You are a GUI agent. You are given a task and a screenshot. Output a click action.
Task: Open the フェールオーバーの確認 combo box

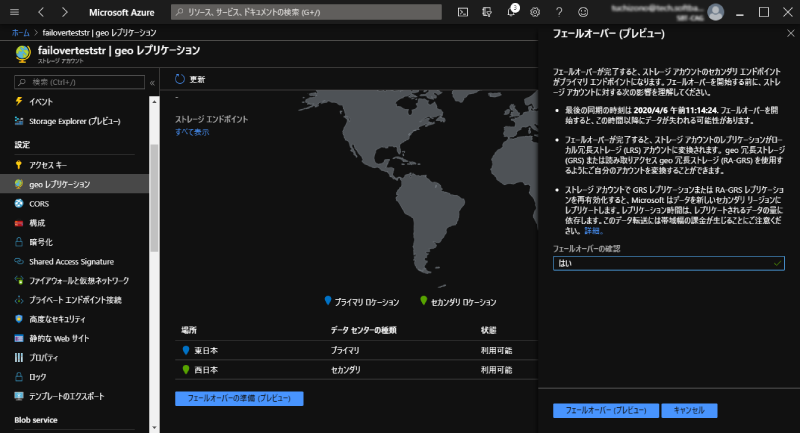[x=668, y=262]
